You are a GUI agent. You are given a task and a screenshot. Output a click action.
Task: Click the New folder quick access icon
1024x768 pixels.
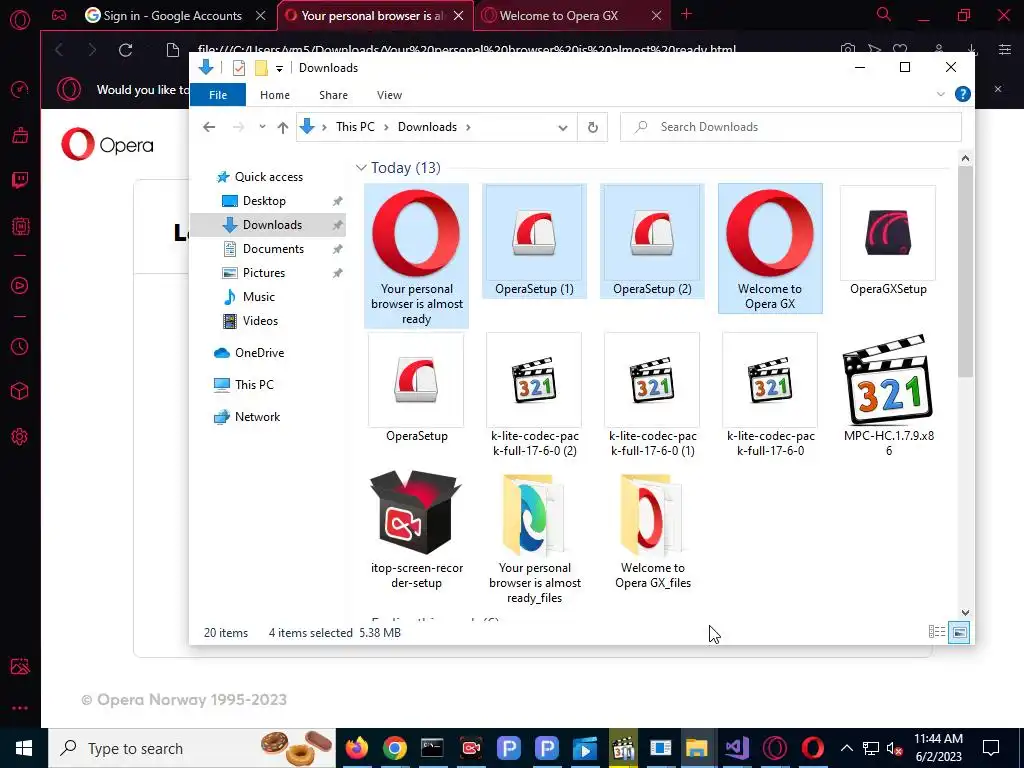click(x=261, y=68)
